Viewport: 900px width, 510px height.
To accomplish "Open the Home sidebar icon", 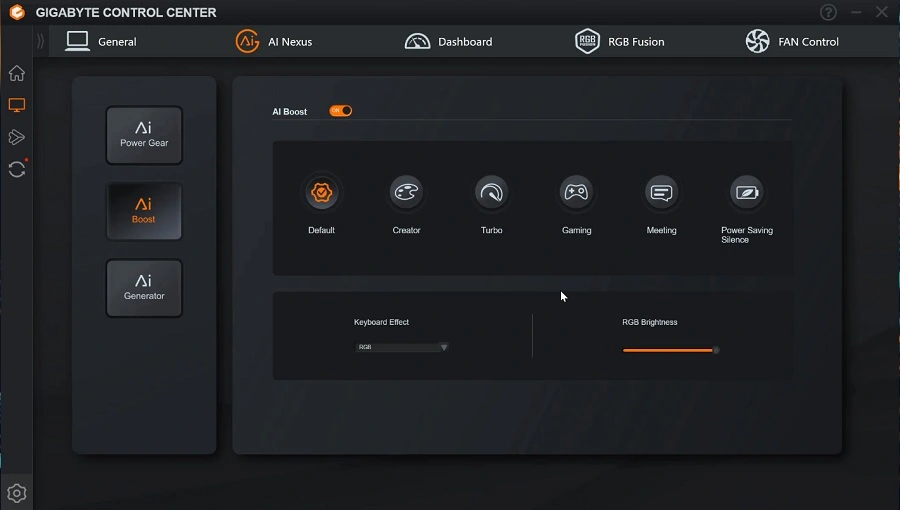I will tap(17, 73).
